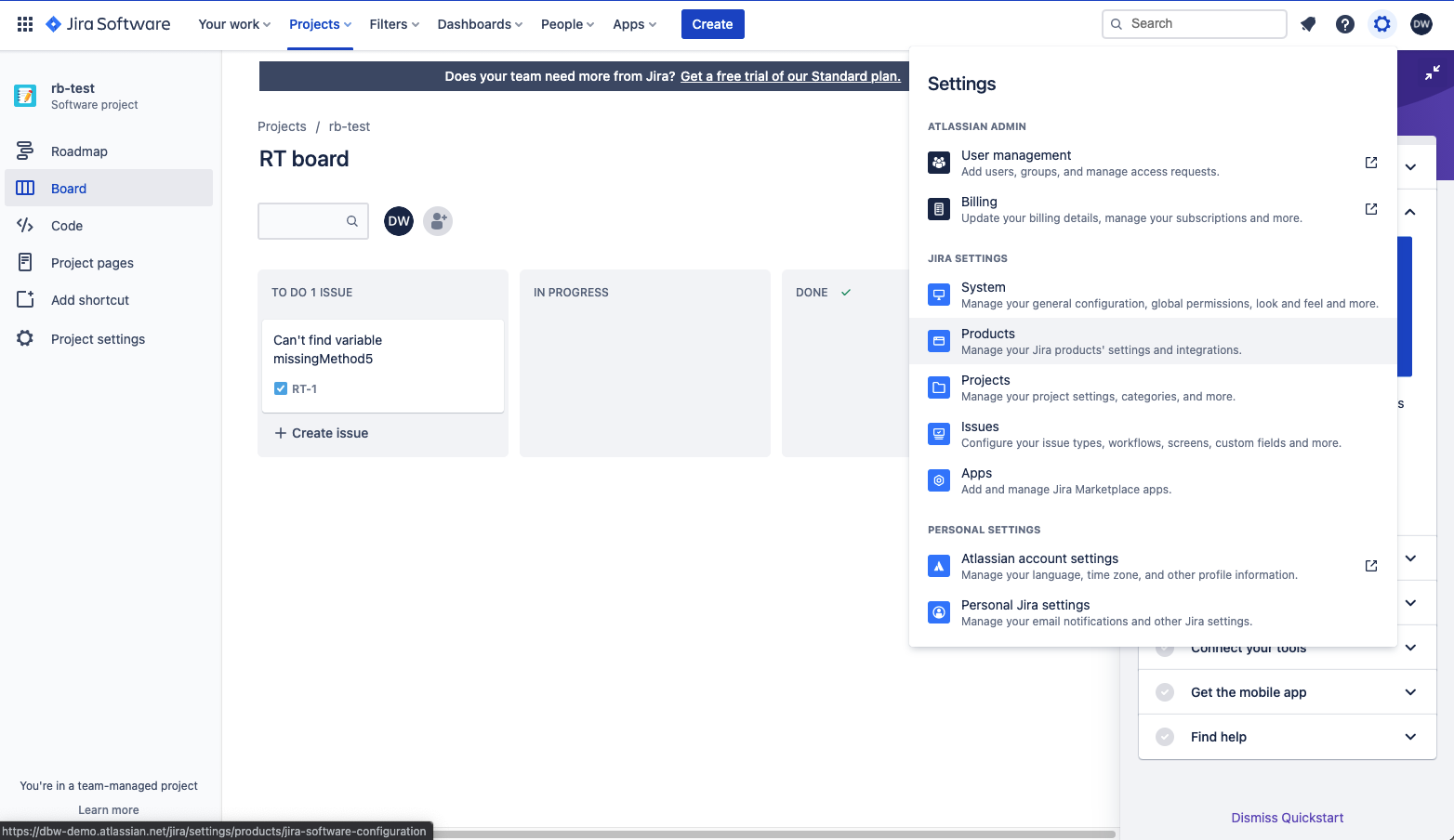The image size is (1454, 840).
Task: Open User management external link icon
Action: (x=1371, y=163)
